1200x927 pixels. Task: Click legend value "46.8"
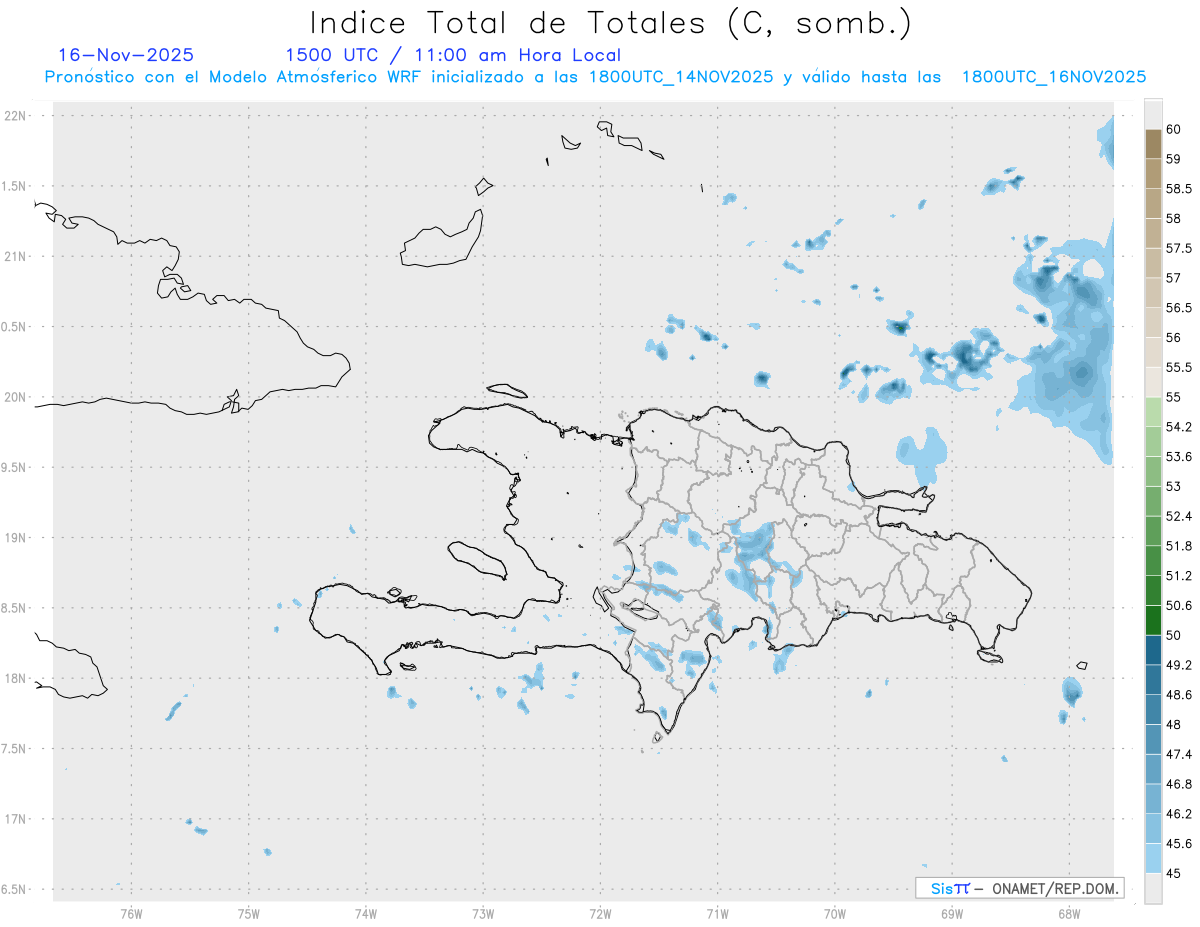(1179, 784)
